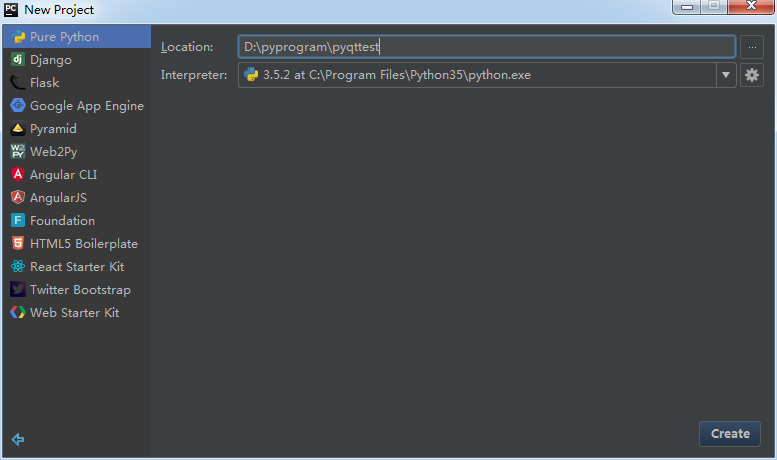Click the Web2Py icon
This screenshot has width=777, height=460.
click(18, 151)
